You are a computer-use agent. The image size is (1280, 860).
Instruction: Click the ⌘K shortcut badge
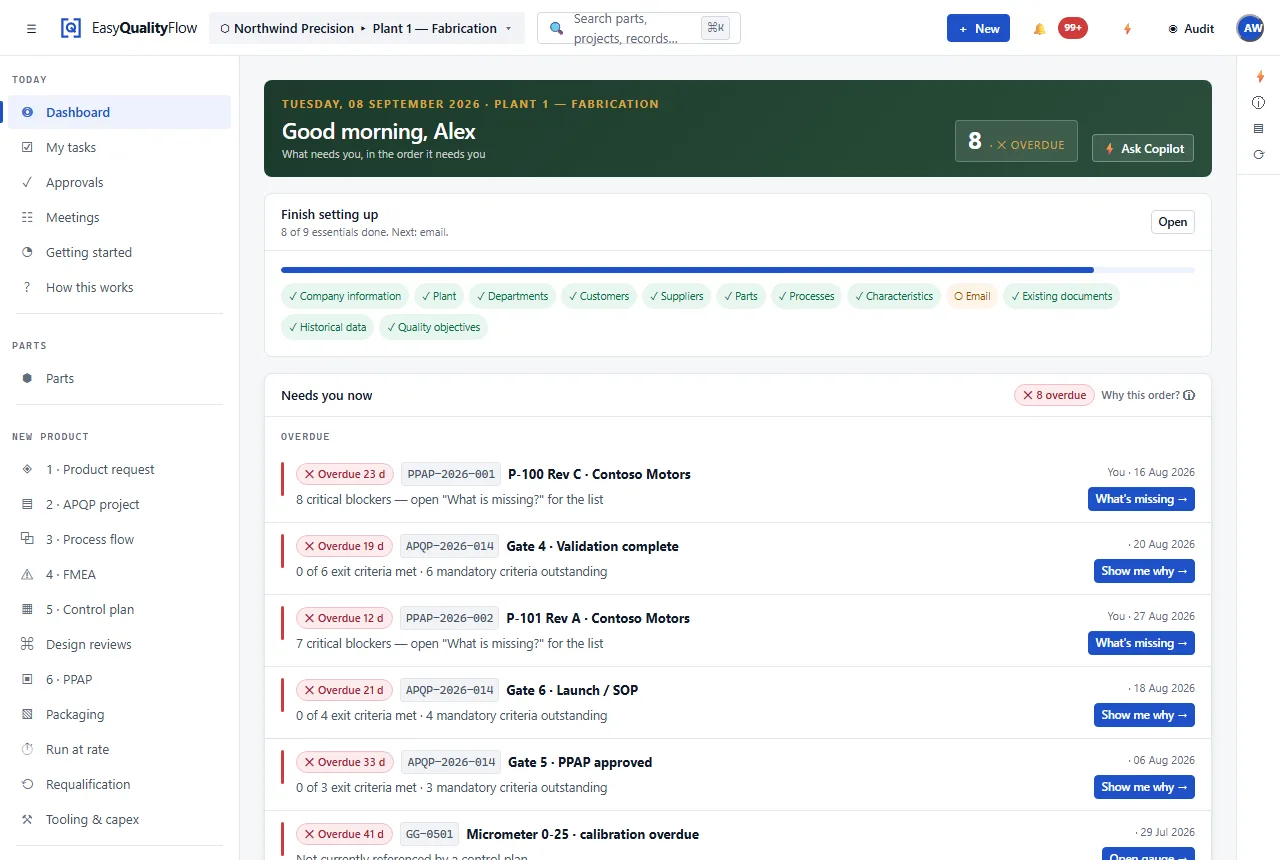click(x=715, y=28)
